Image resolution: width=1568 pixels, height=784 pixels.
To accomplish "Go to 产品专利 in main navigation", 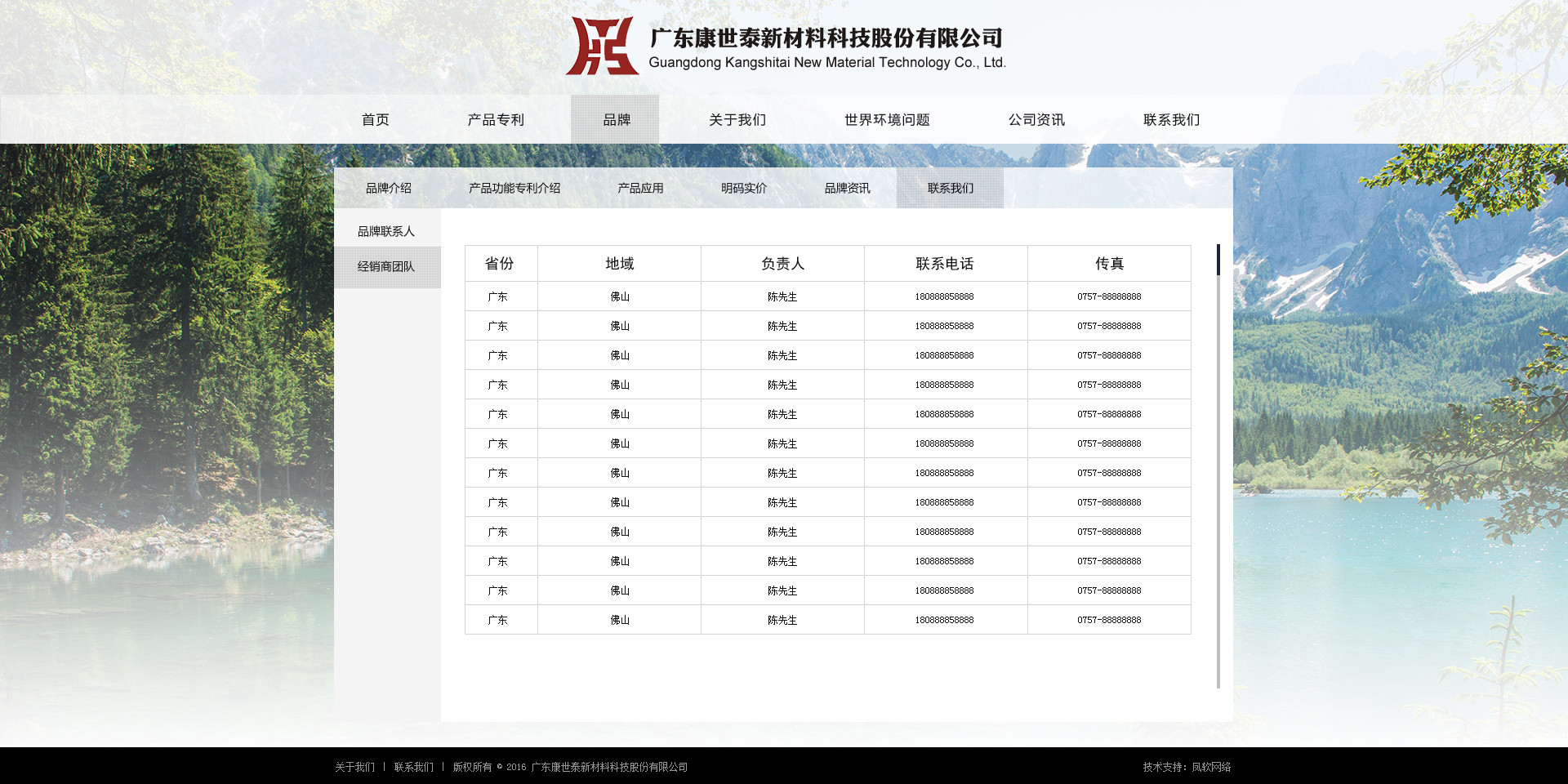I will (496, 120).
